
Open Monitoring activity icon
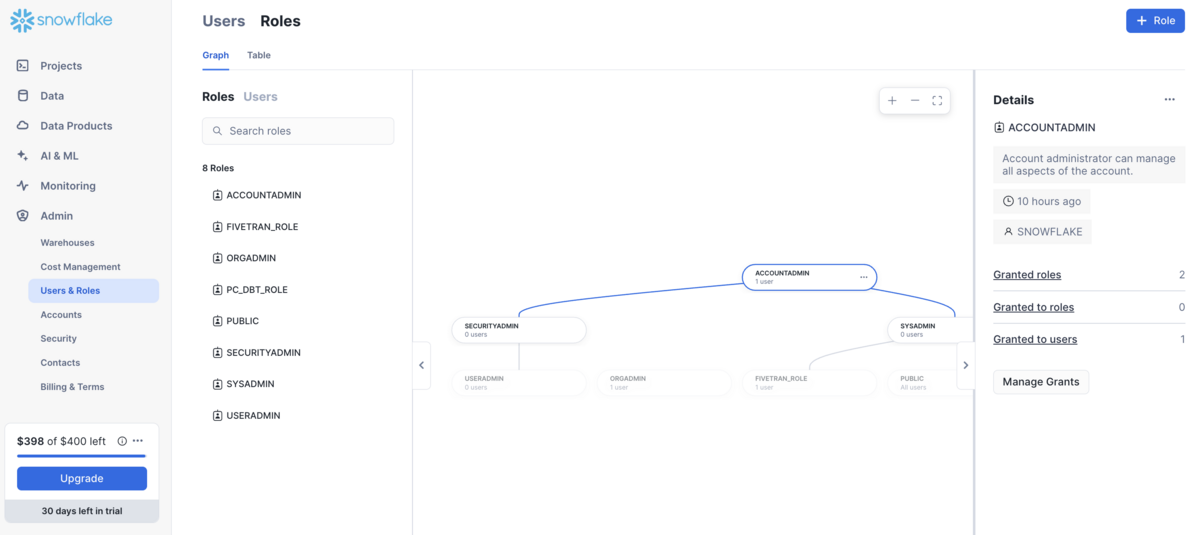[x=23, y=186]
